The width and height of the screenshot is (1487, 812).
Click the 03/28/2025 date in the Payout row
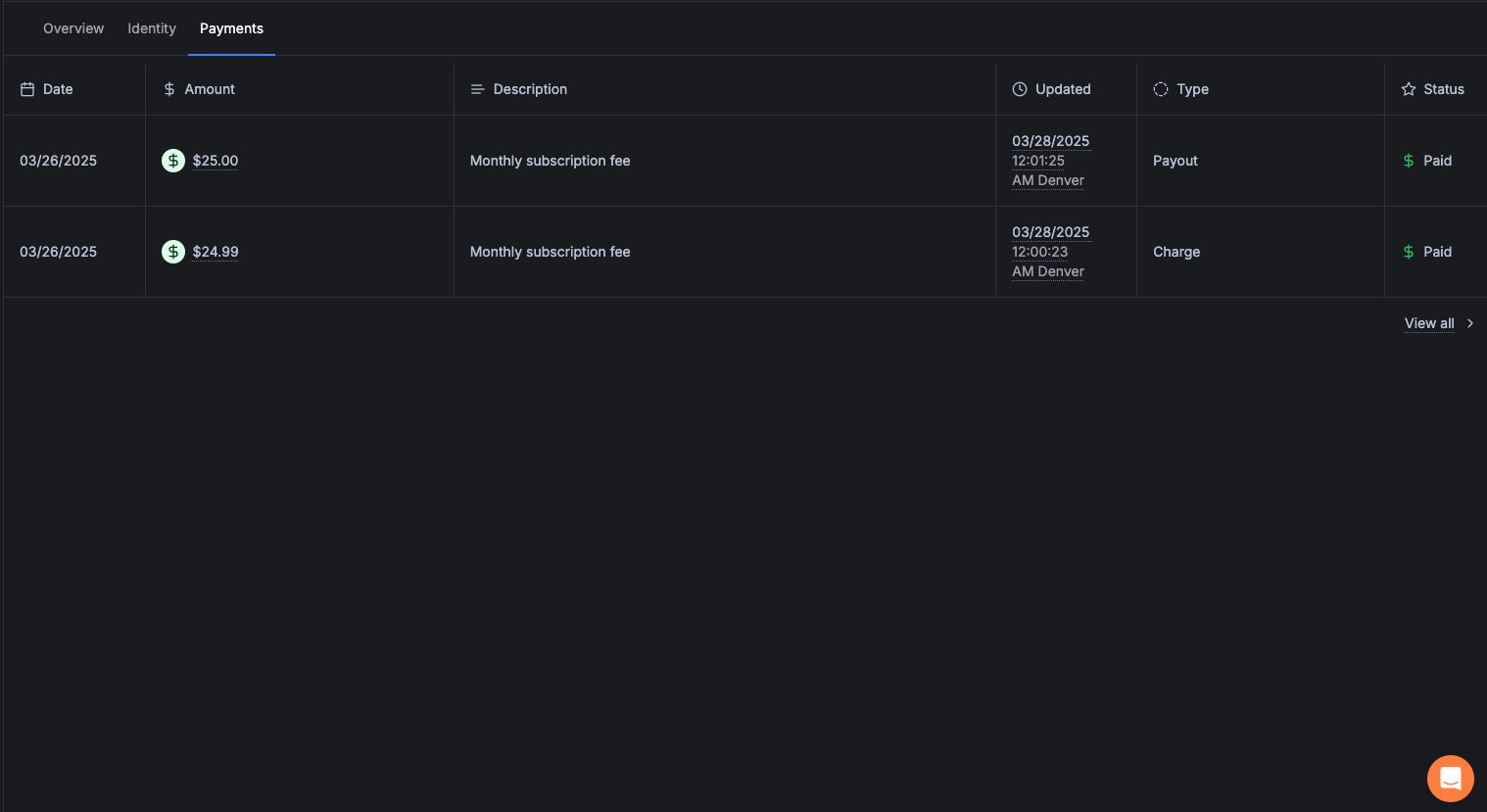point(1050,140)
